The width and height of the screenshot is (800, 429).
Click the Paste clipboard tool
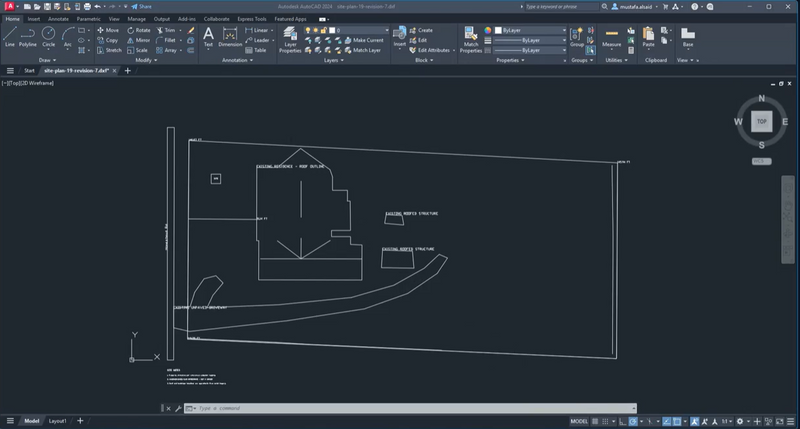tap(648, 37)
